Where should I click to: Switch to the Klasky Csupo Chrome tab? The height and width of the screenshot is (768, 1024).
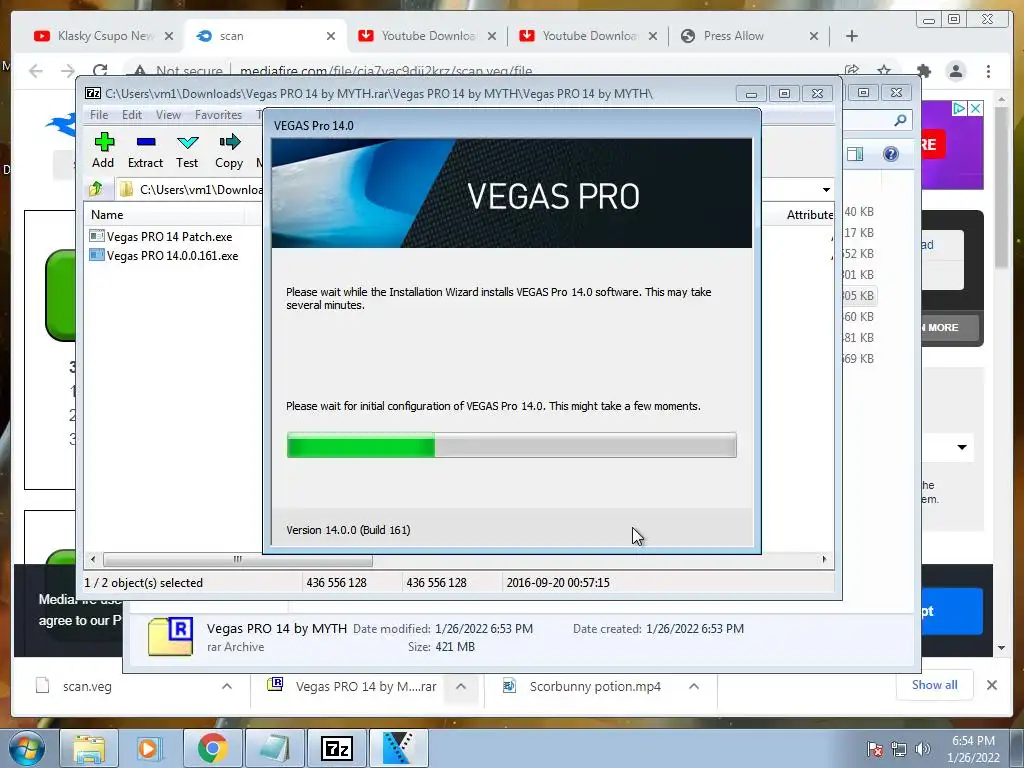[104, 36]
